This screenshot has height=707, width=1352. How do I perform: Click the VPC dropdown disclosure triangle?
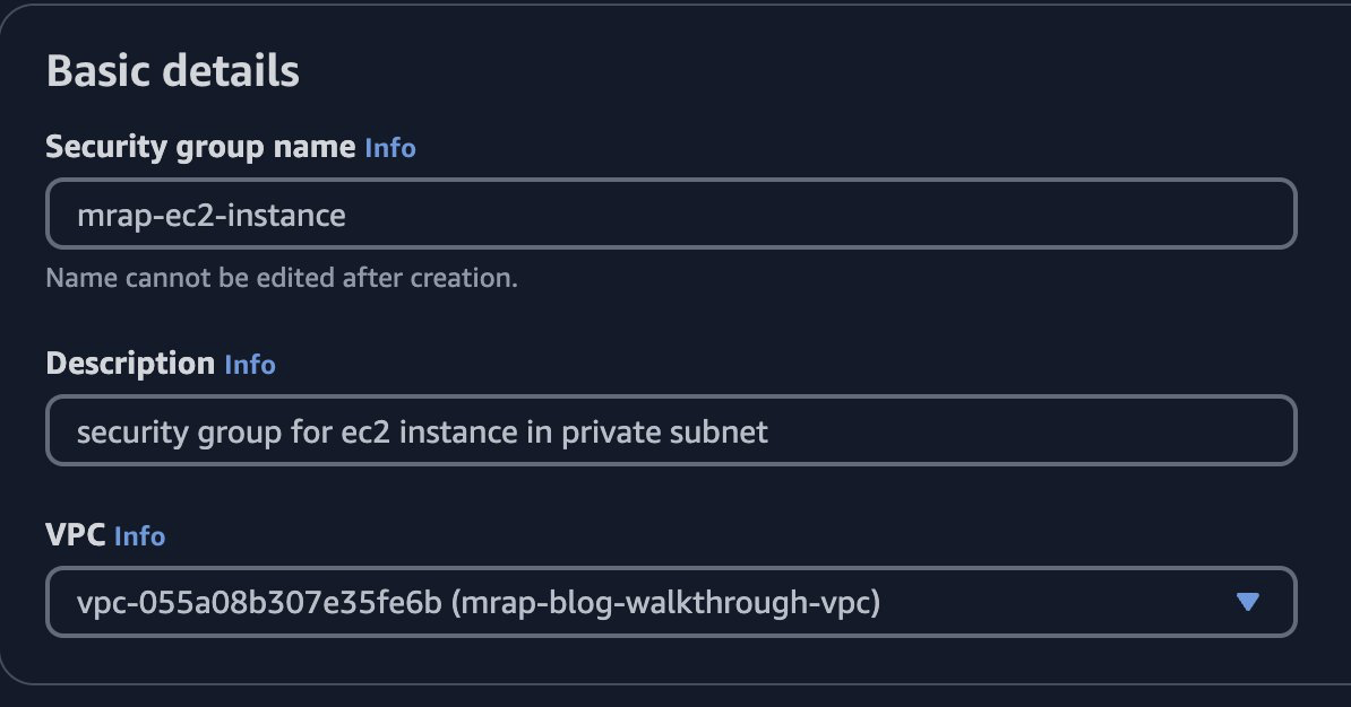click(1246, 604)
